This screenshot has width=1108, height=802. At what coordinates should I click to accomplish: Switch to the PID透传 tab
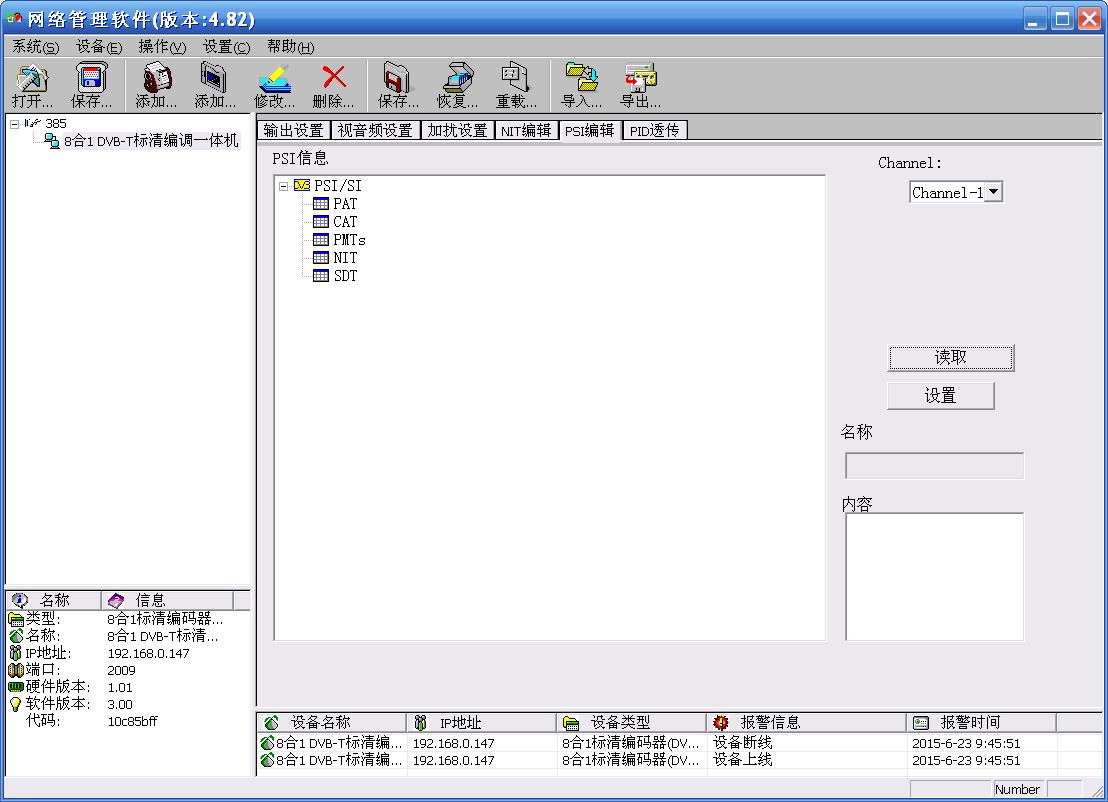[655, 131]
